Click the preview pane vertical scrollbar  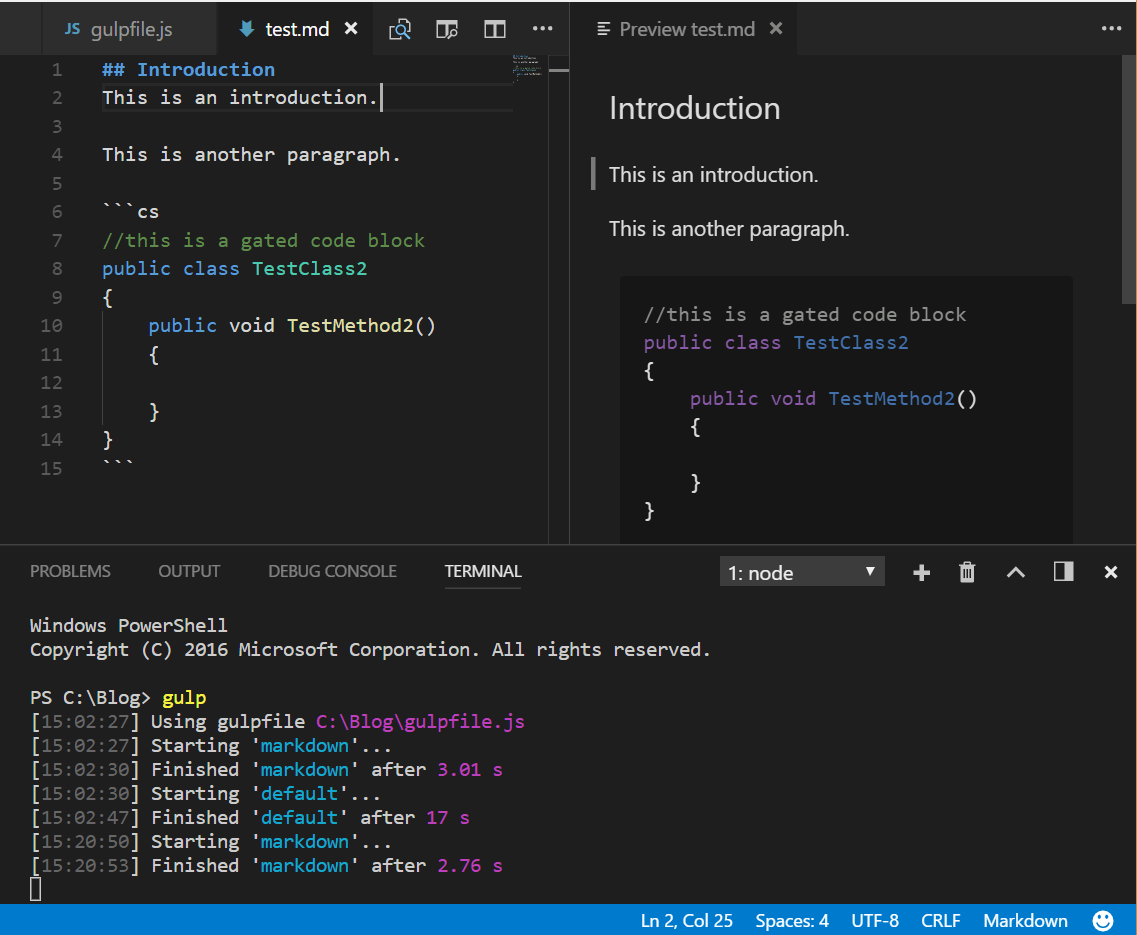point(1128,180)
